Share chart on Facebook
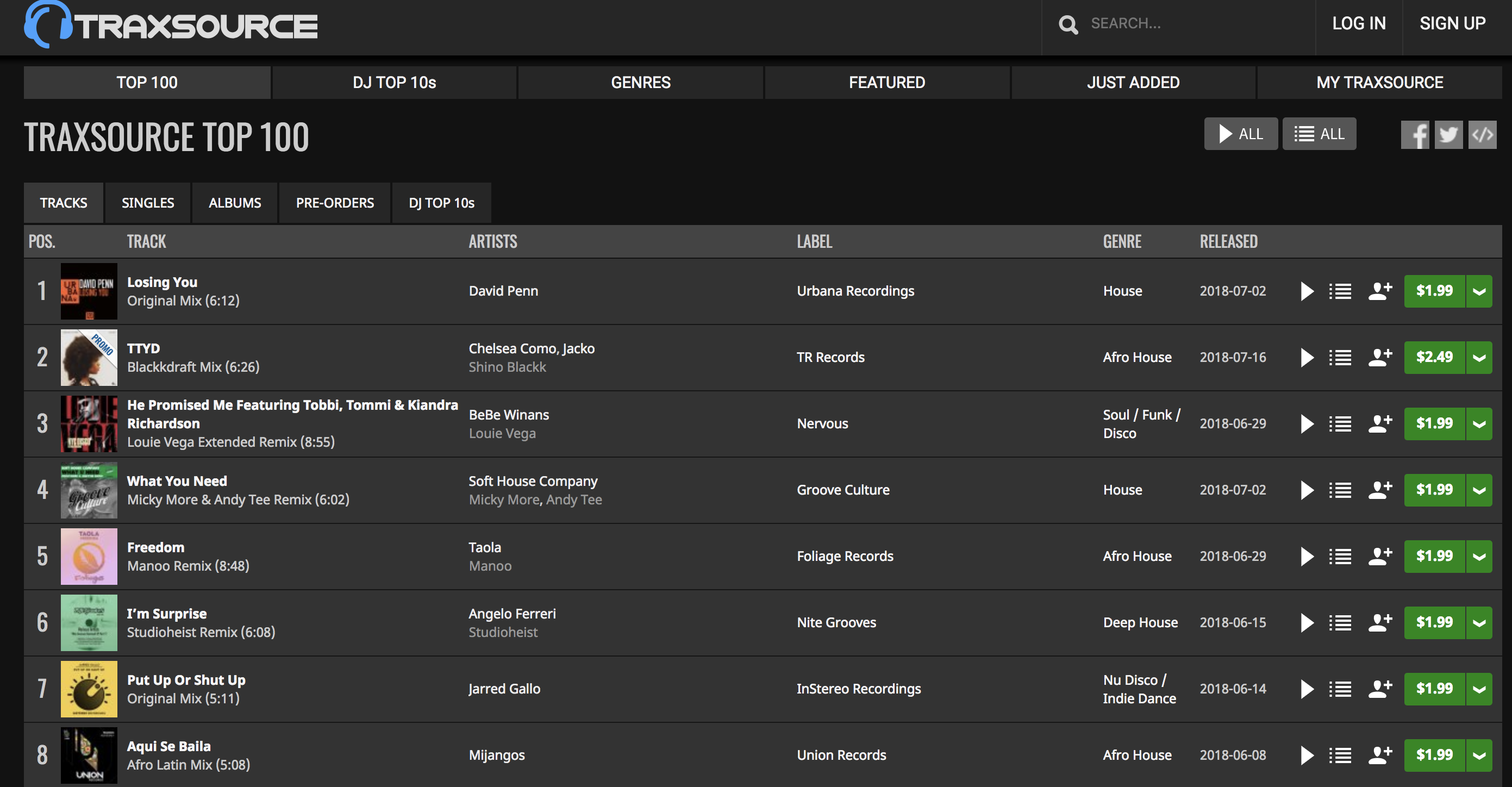 (1415, 135)
